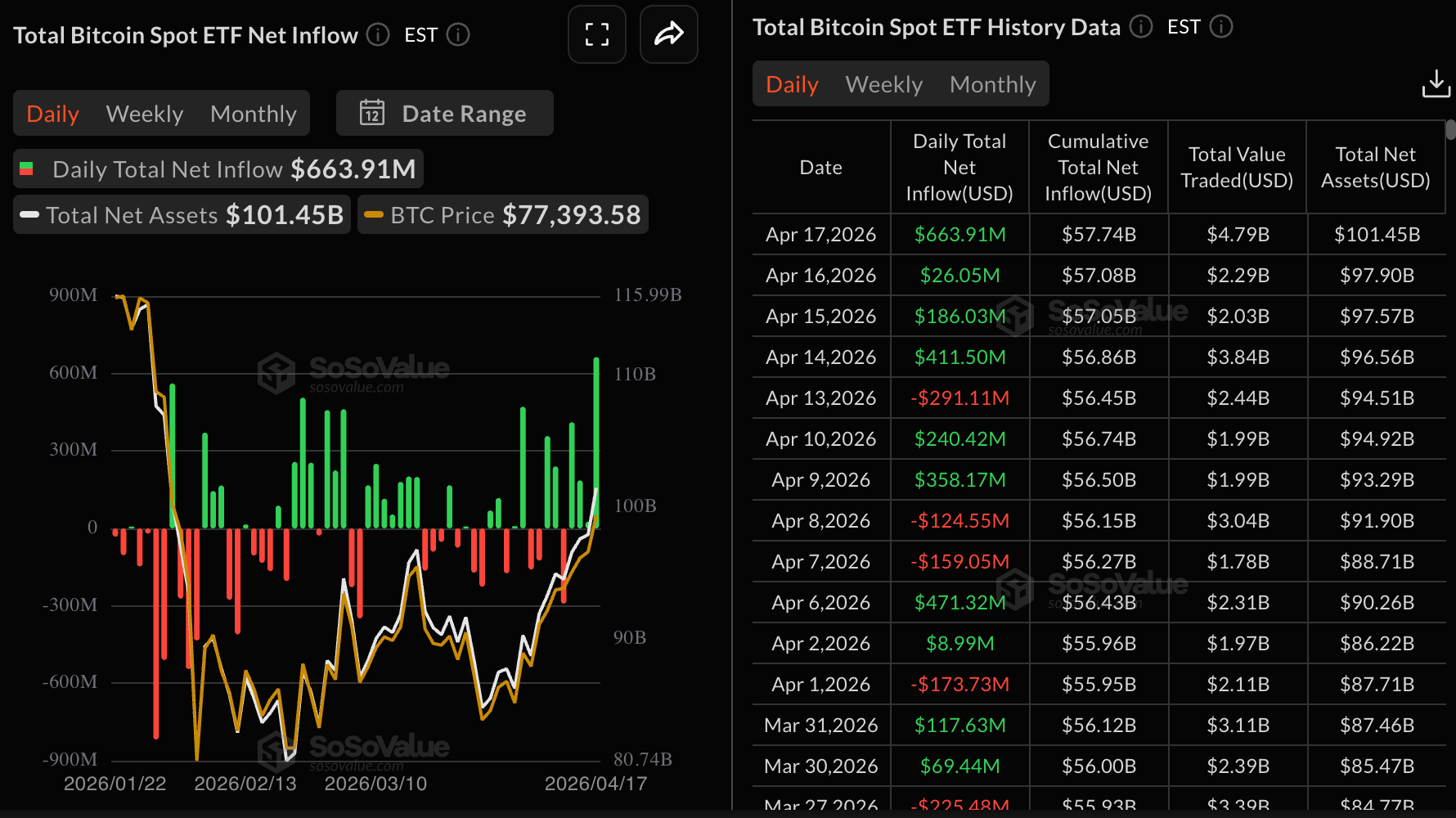The width and height of the screenshot is (1456, 818).
Task: Switch chart to Weekly view
Action: click(145, 114)
